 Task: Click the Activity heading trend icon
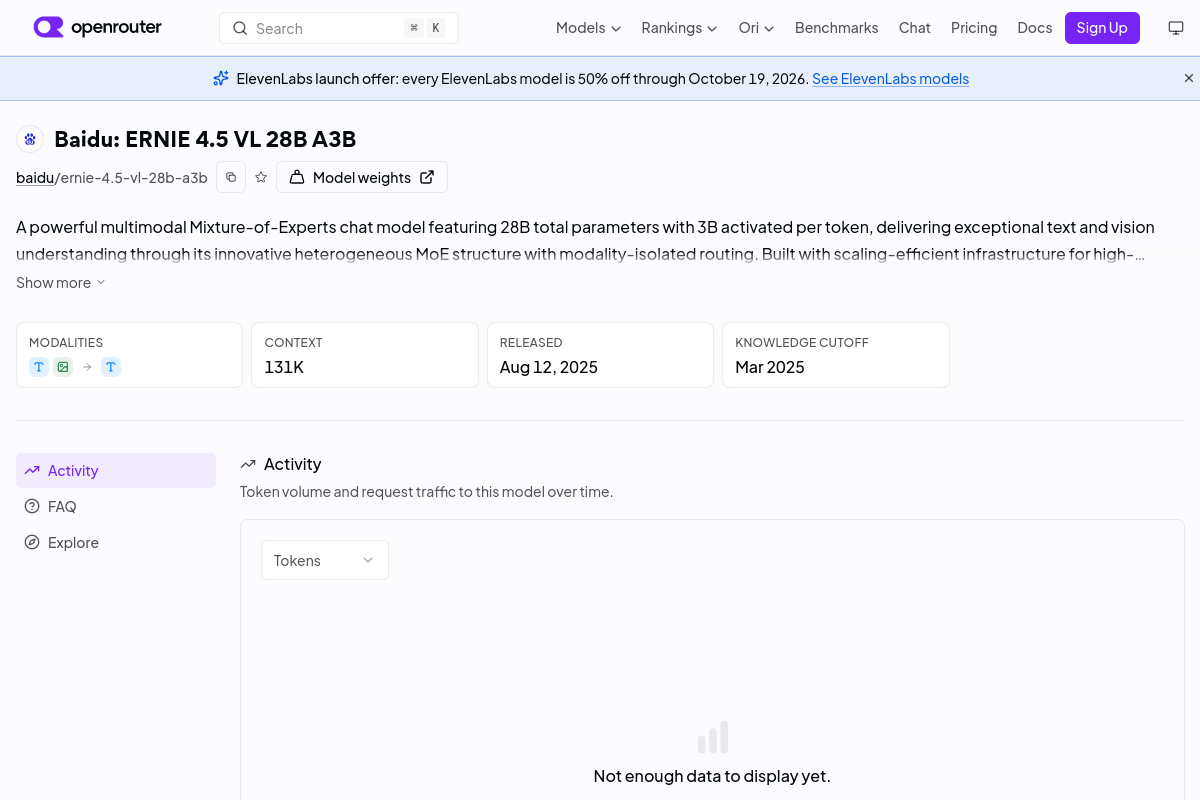click(x=248, y=464)
